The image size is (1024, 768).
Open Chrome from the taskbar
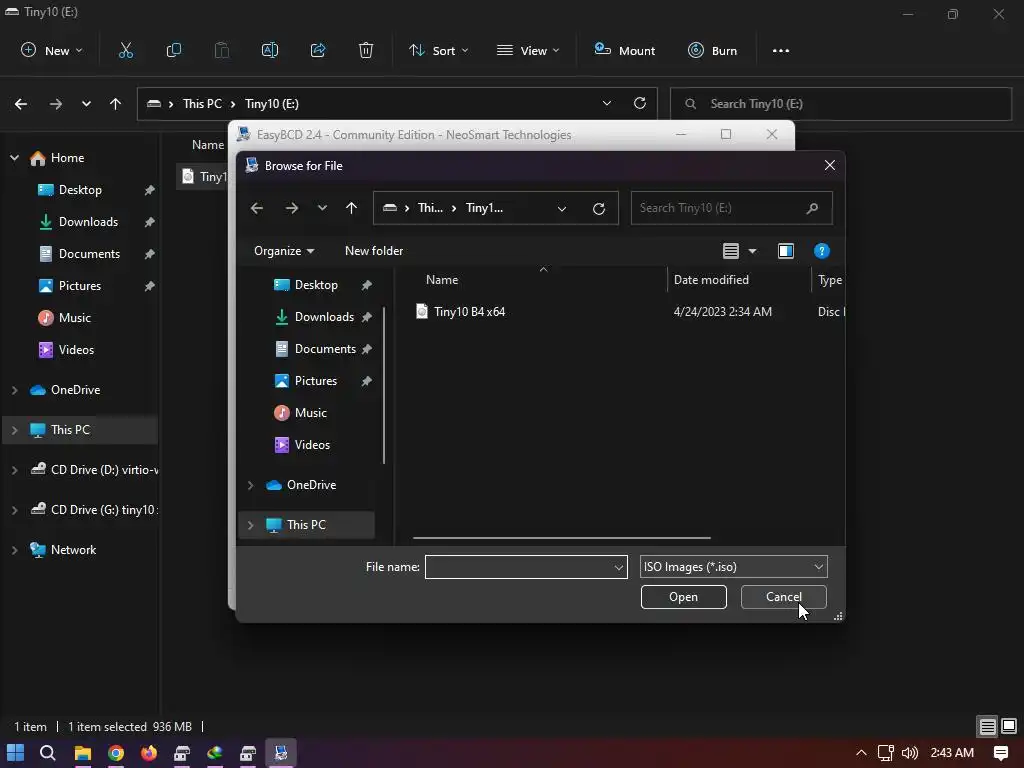click(116, 753)
